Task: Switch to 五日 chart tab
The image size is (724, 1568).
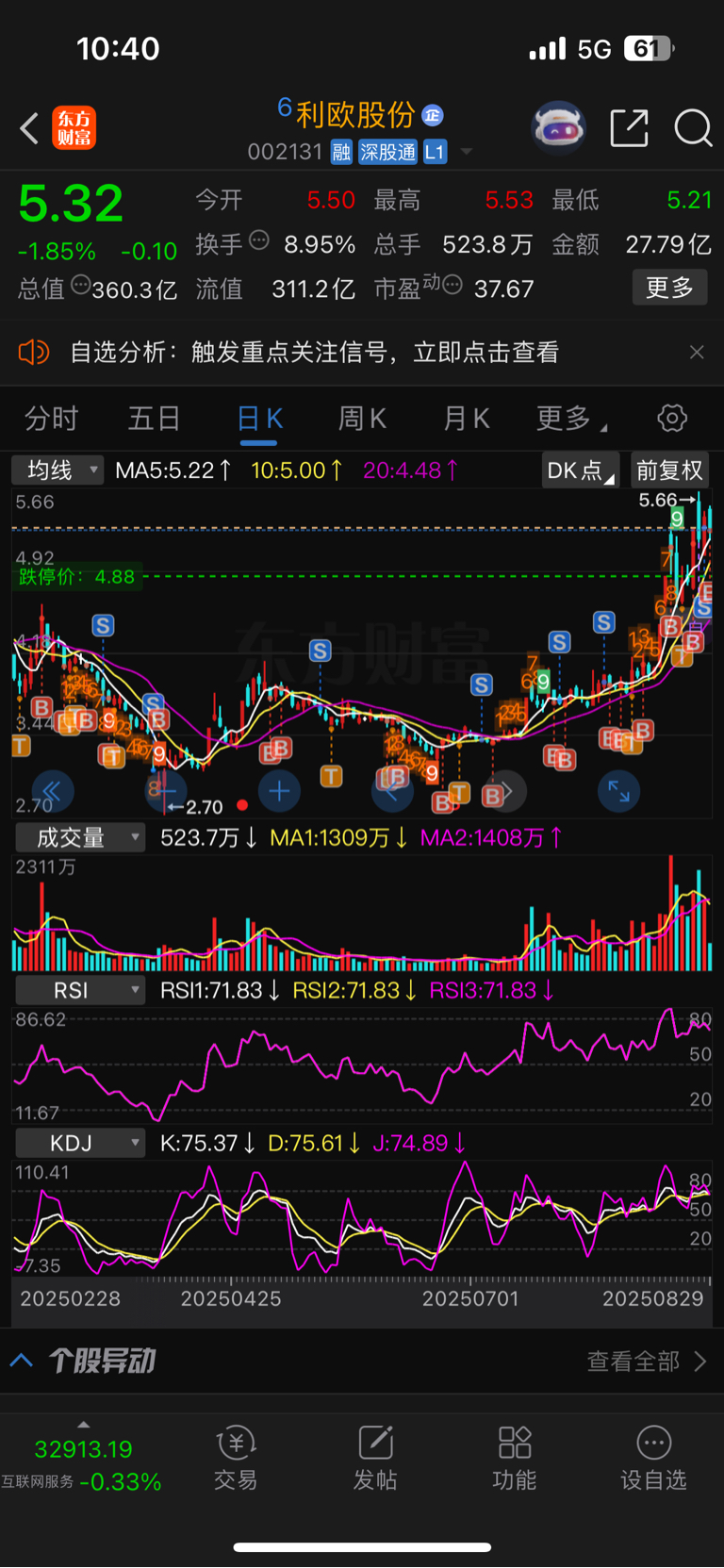Action: pos(154,418)
